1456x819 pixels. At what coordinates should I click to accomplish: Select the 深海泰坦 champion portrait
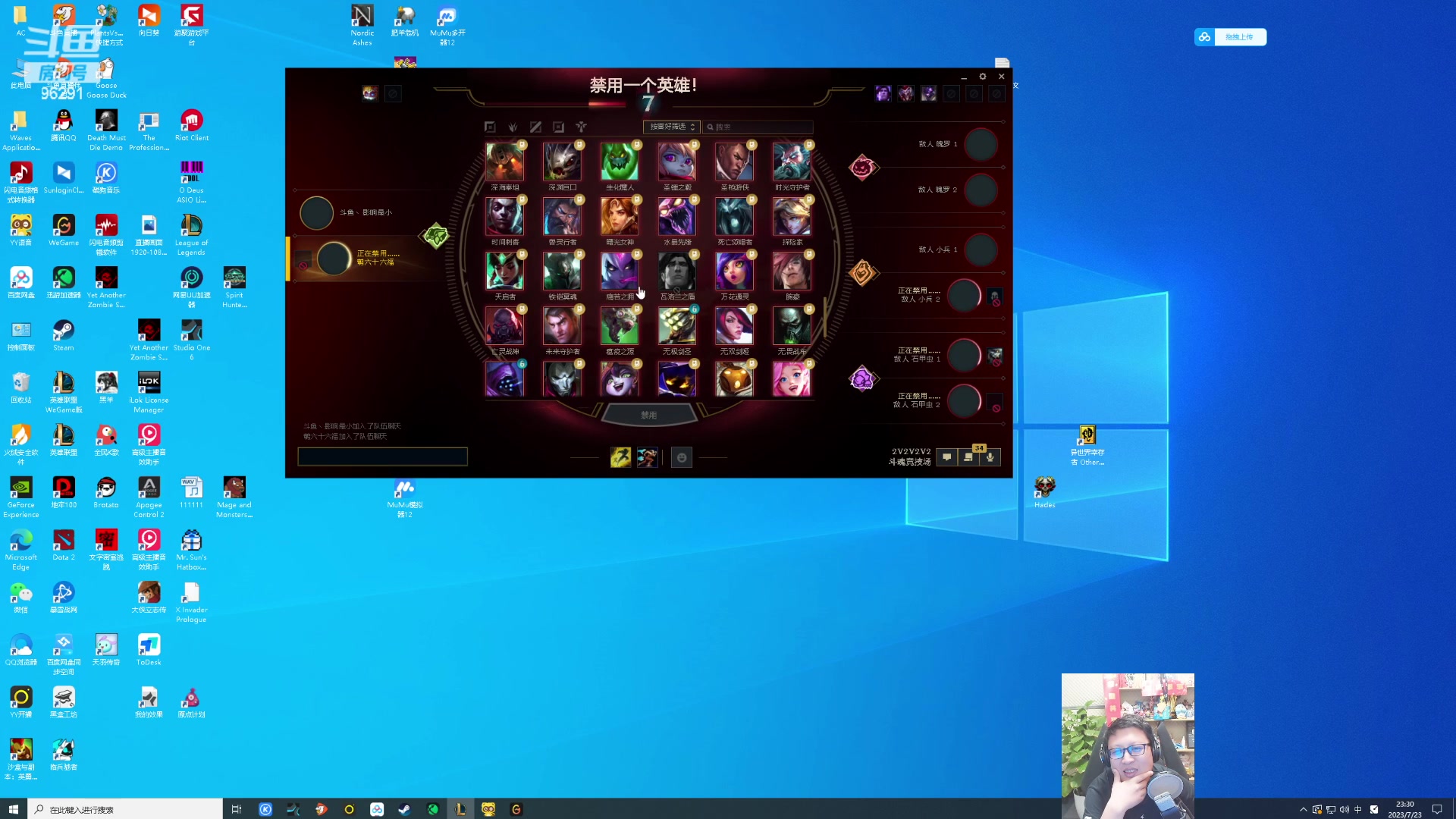(x=504, y=162)
